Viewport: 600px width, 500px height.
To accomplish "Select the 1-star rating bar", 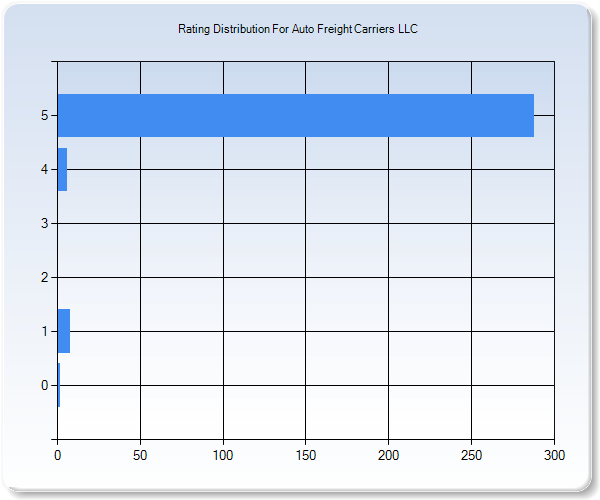I will pos(64,331).
